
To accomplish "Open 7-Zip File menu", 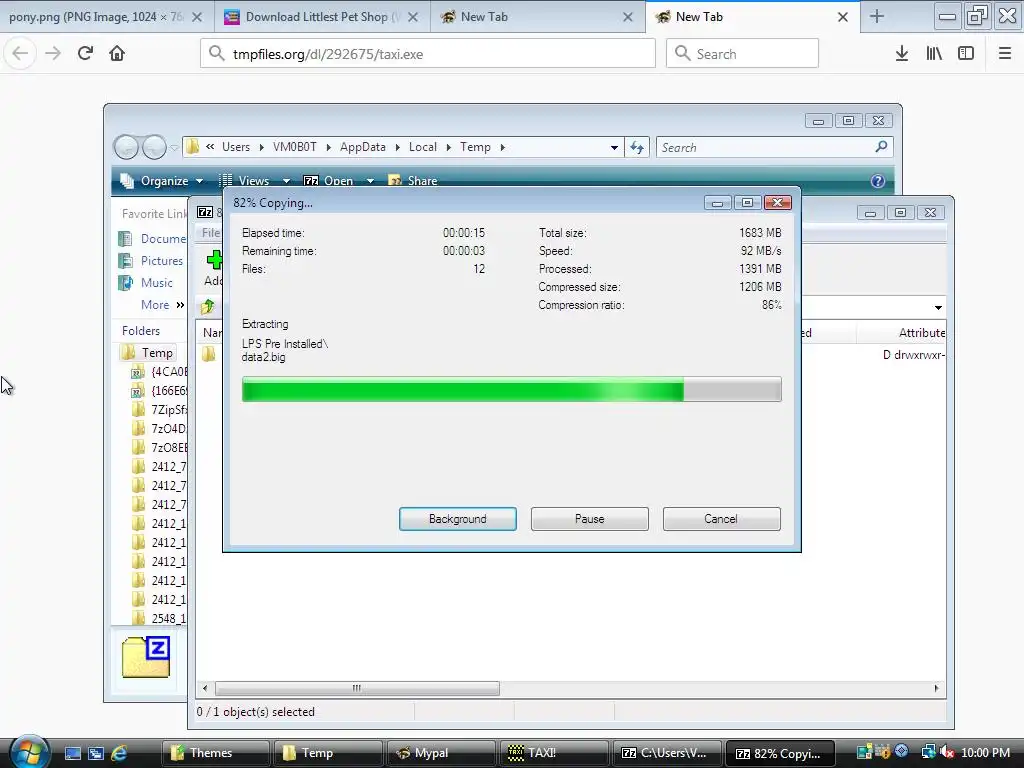I will pyautogui.click(x=210, y=232).
